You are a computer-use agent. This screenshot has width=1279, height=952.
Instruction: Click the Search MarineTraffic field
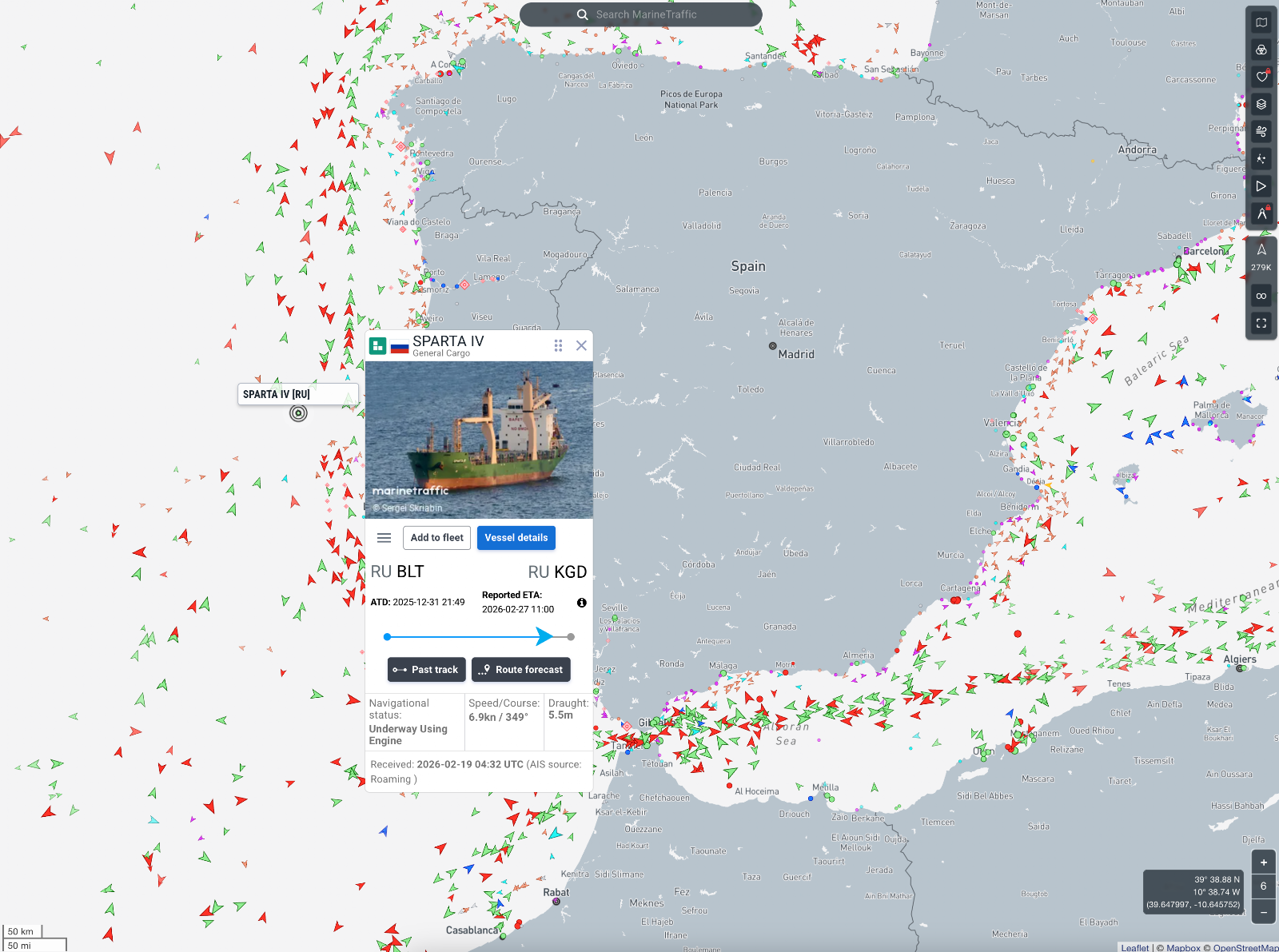[x=641, y=14]
